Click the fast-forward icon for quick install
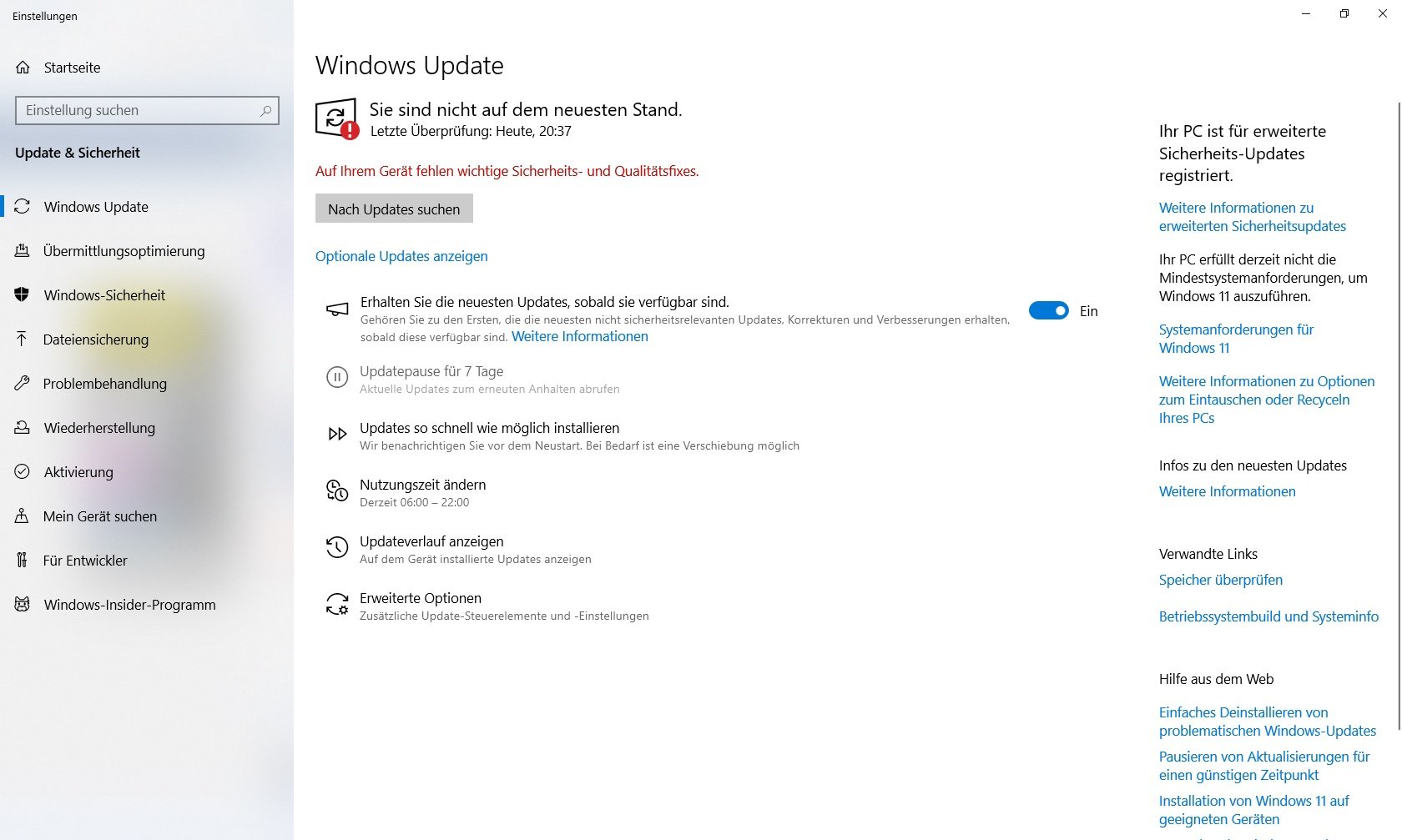This screenshot has height=840, width=1402. coord(337,434)
